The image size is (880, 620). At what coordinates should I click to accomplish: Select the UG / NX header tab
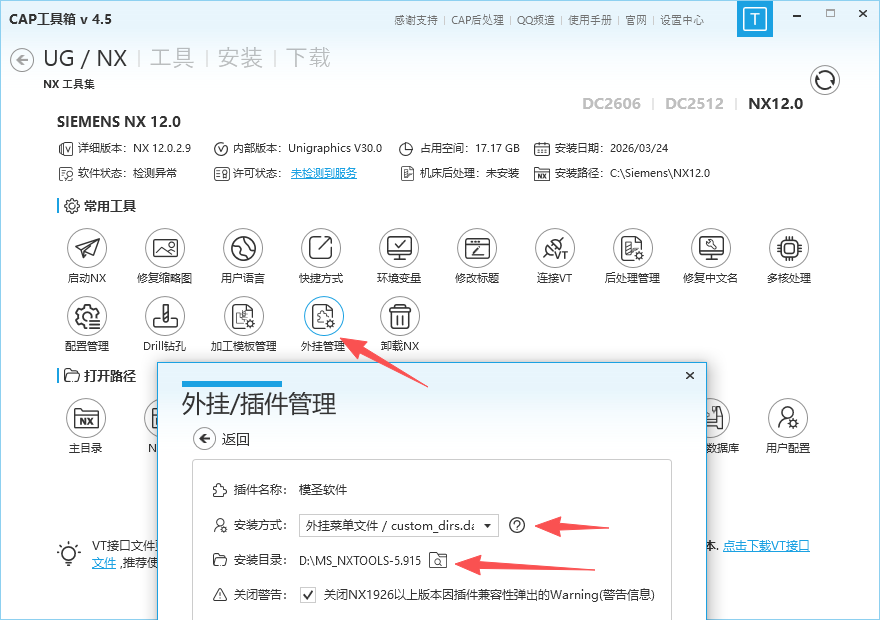click(85, 58)
